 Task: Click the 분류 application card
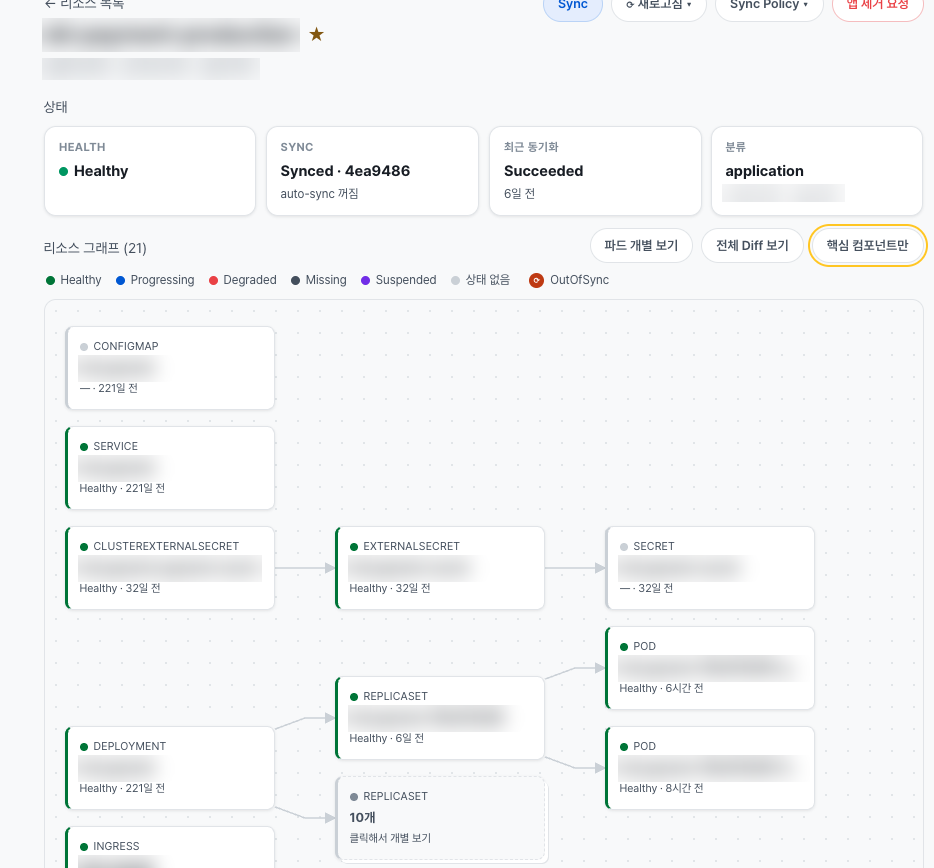pyautogui.click(x=817, y=171)
